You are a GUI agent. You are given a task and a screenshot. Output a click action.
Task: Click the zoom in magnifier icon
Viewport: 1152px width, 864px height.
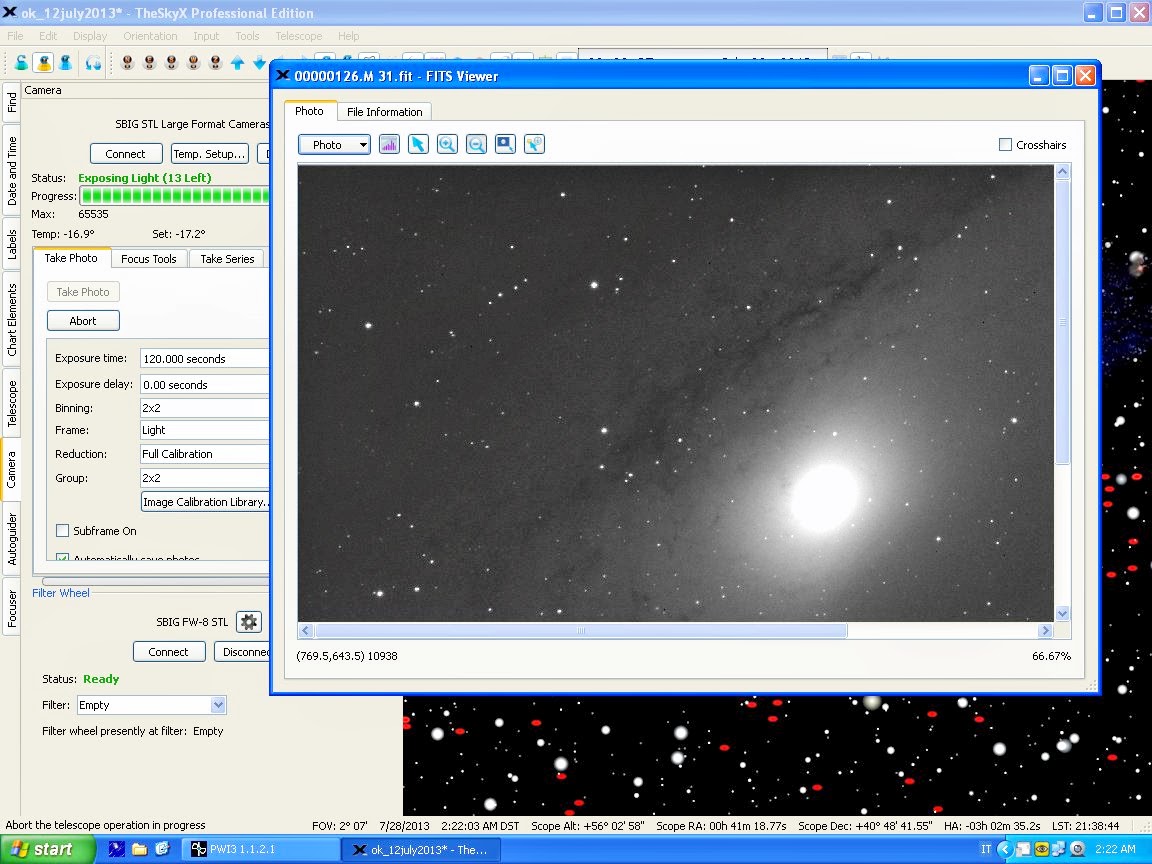(447, 145)
